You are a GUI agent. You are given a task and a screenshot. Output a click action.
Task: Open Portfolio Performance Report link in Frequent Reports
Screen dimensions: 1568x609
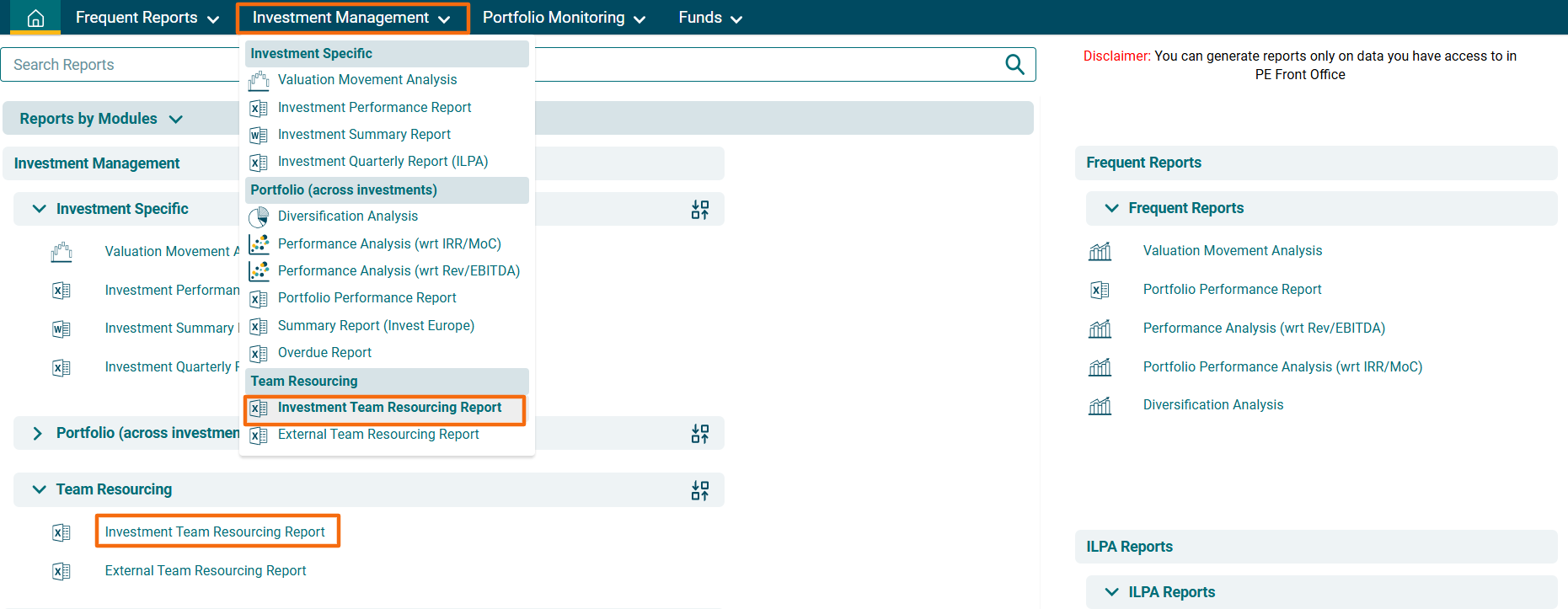click(x=1232, y=290)
